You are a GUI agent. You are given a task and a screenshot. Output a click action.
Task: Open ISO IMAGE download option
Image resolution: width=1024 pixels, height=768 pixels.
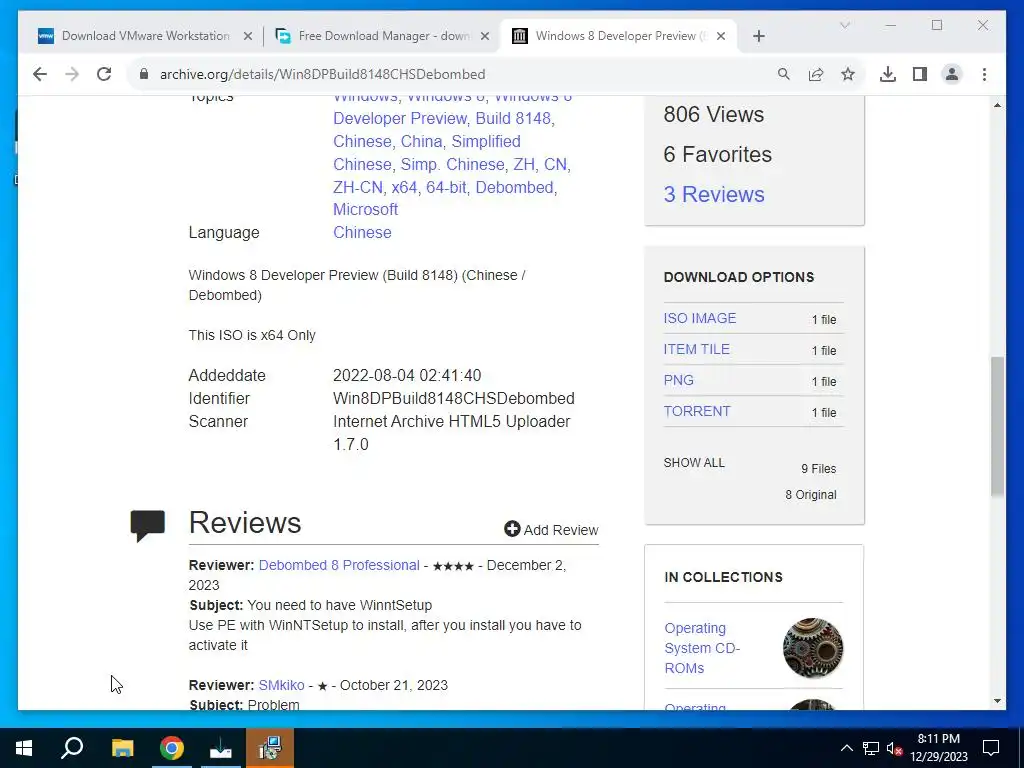699,318
